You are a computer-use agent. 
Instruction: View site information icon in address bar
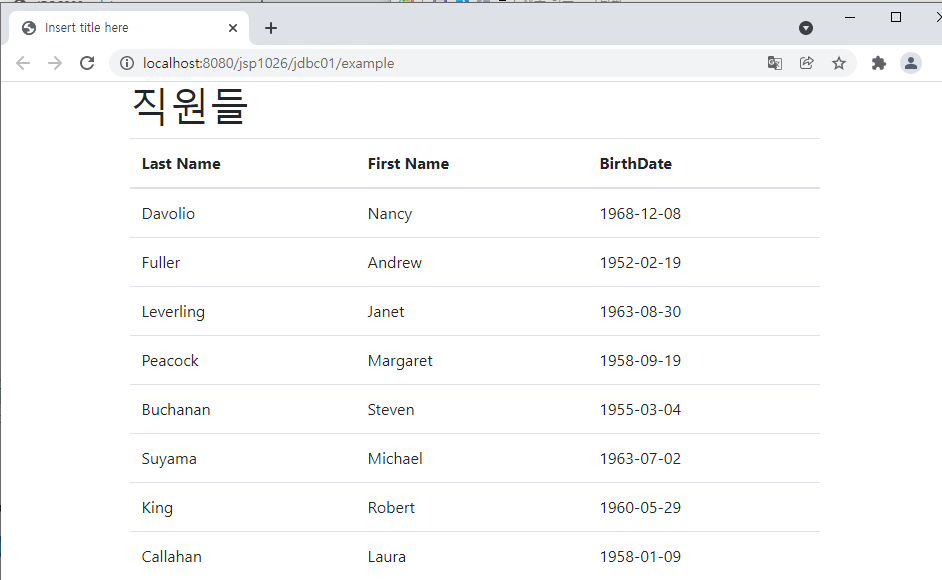click(x=127, y=63)
